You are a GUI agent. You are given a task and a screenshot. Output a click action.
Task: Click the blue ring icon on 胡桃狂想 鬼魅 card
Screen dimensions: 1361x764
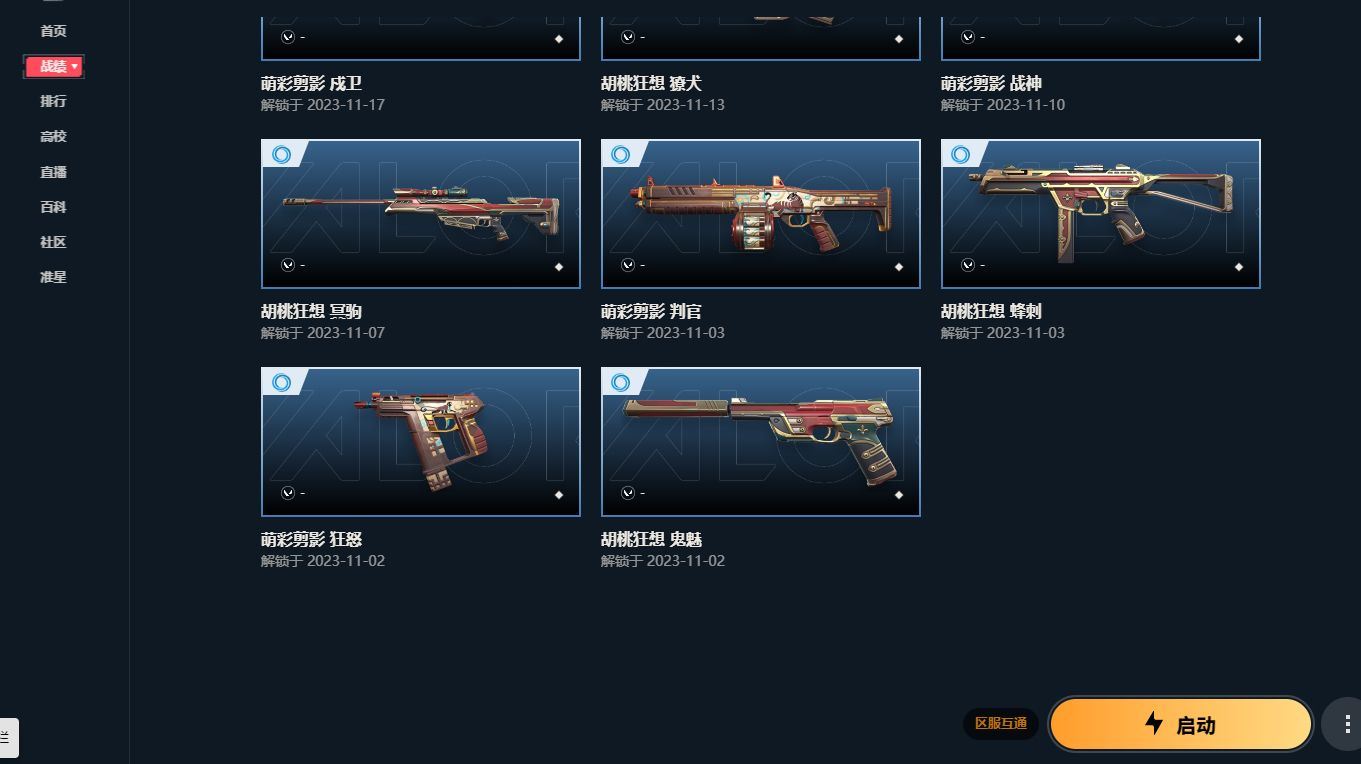(621, 382)
